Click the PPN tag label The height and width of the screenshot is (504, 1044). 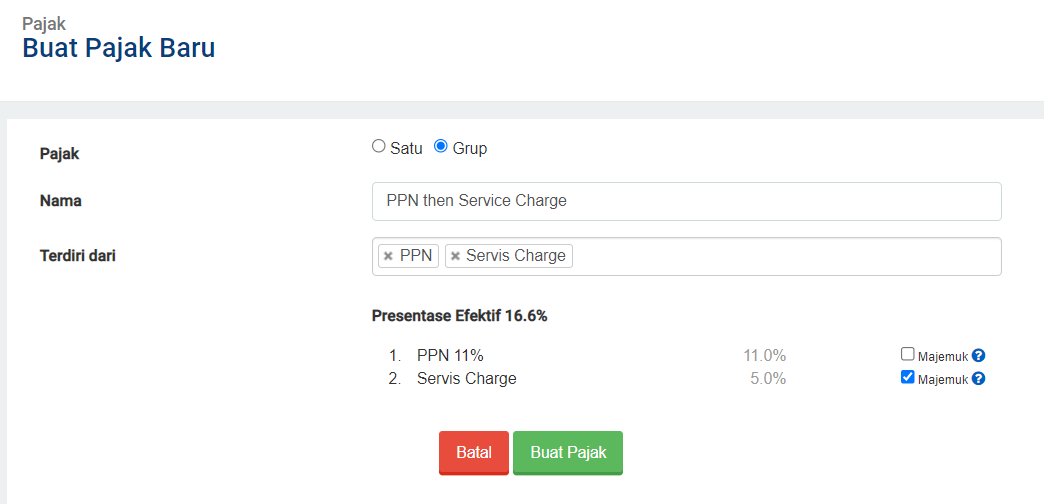click(x=416, y=256)
